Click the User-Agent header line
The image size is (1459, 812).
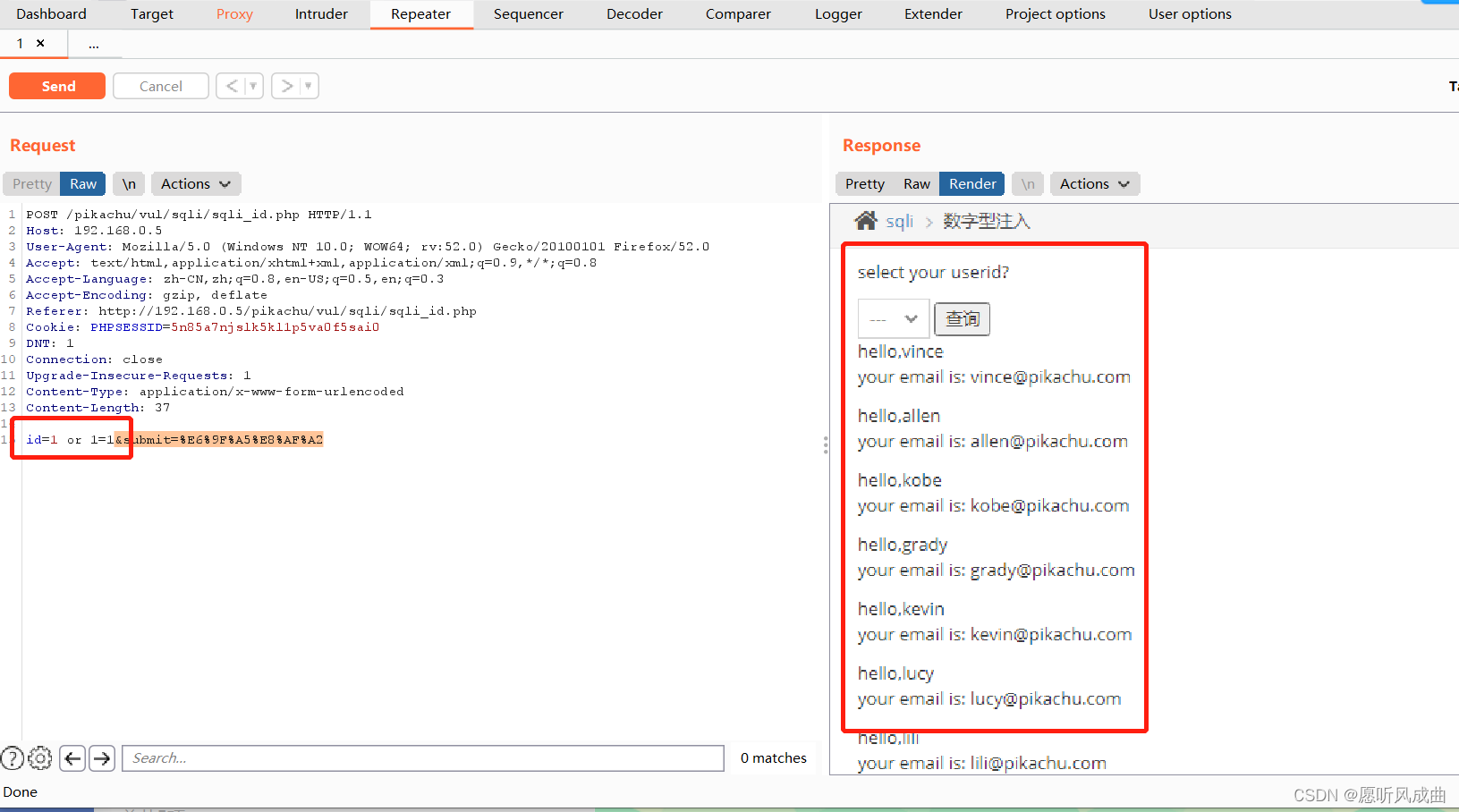coord(368,247)
